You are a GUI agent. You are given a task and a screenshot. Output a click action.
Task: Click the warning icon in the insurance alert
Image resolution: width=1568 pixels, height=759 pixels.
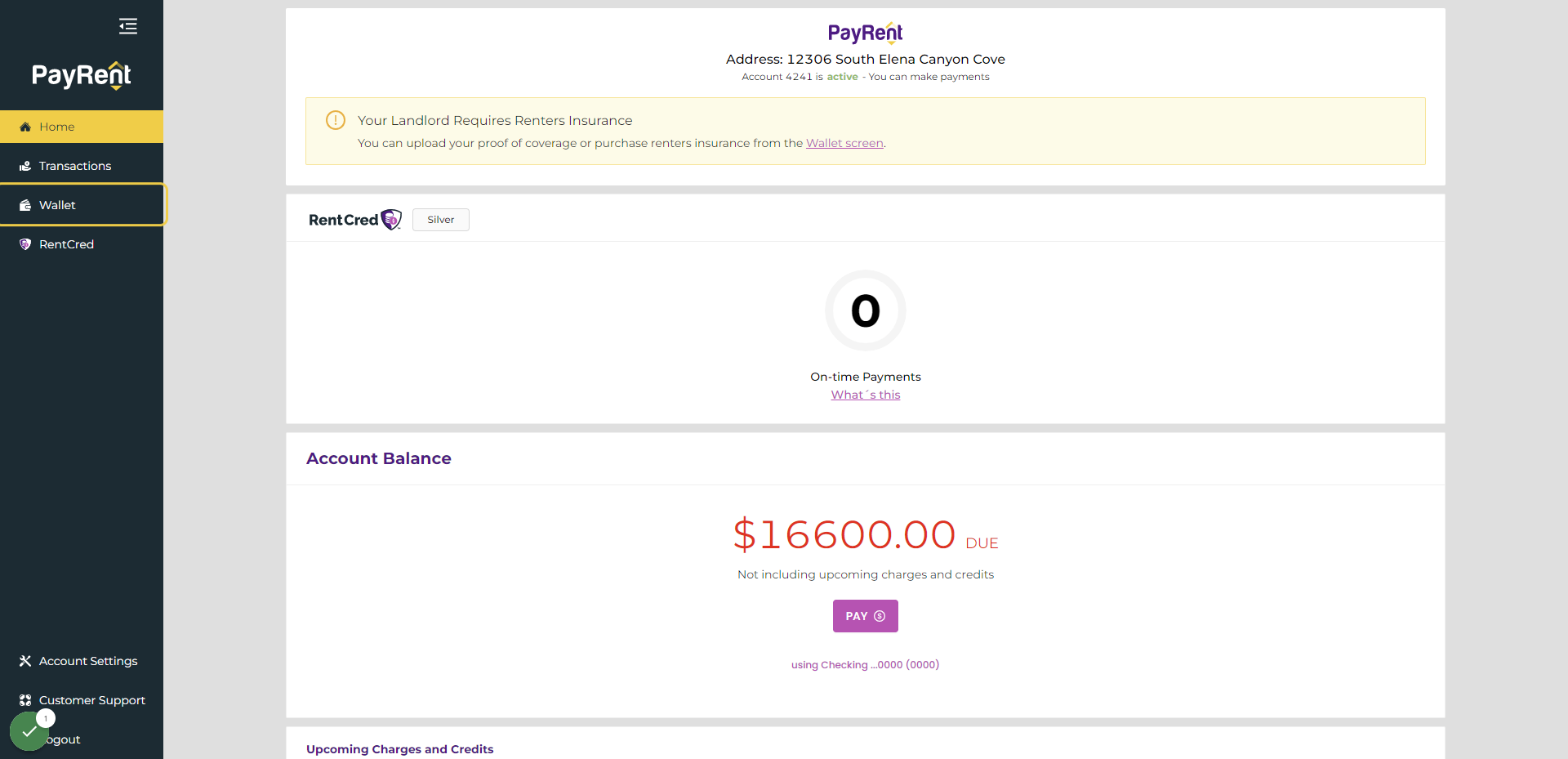click(x=336, y=120)
